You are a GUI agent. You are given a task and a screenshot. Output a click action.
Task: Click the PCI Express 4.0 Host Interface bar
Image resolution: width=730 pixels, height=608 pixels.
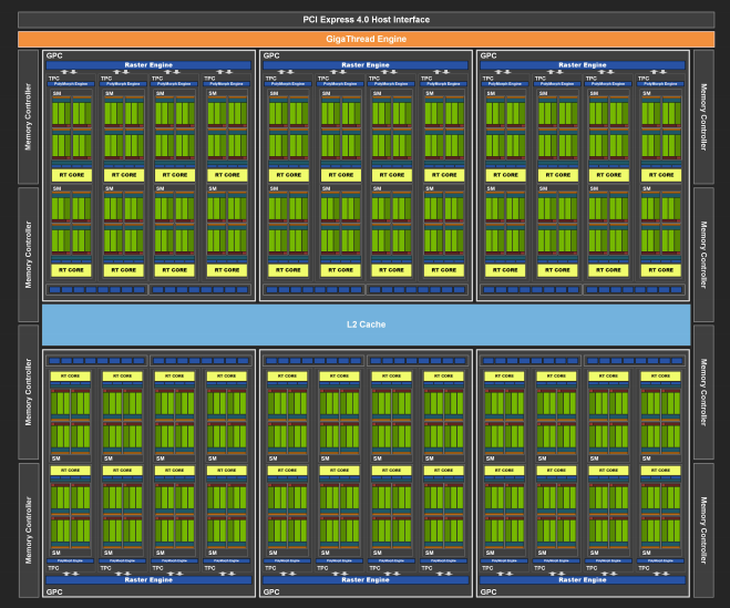tap(365, 19)
